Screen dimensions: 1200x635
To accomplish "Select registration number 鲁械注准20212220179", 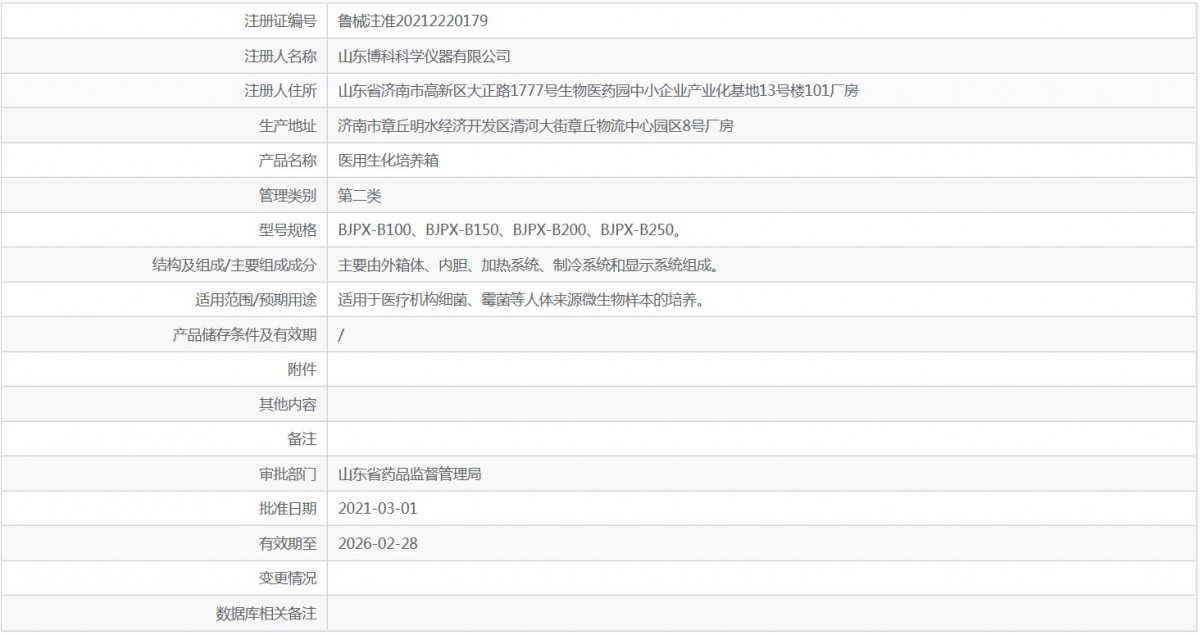I will [413, 20].
